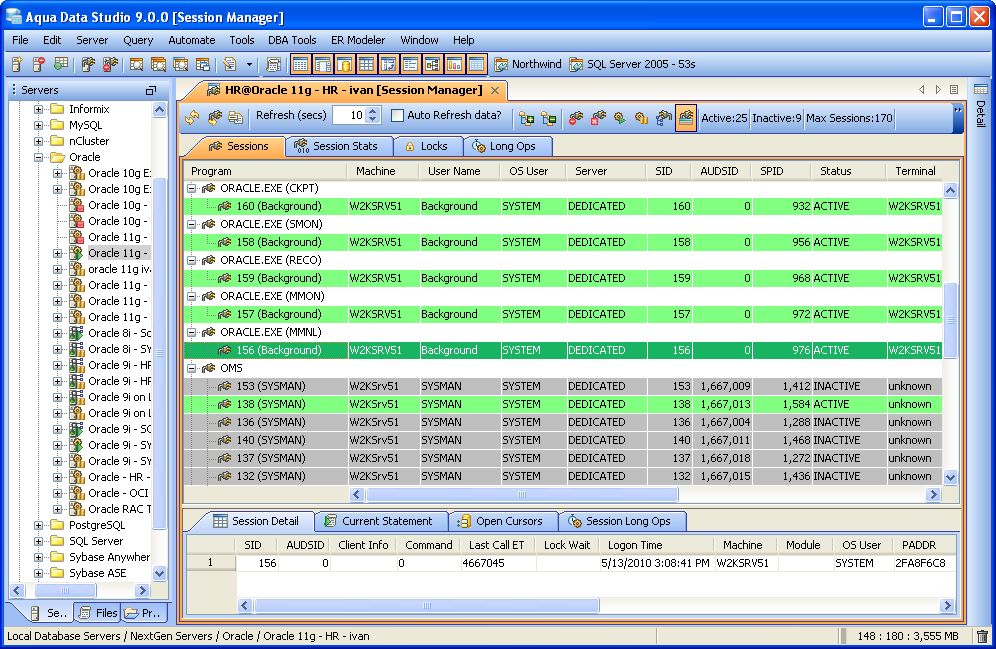Toggle the highlighted session color-coding button

coord(685,118)
